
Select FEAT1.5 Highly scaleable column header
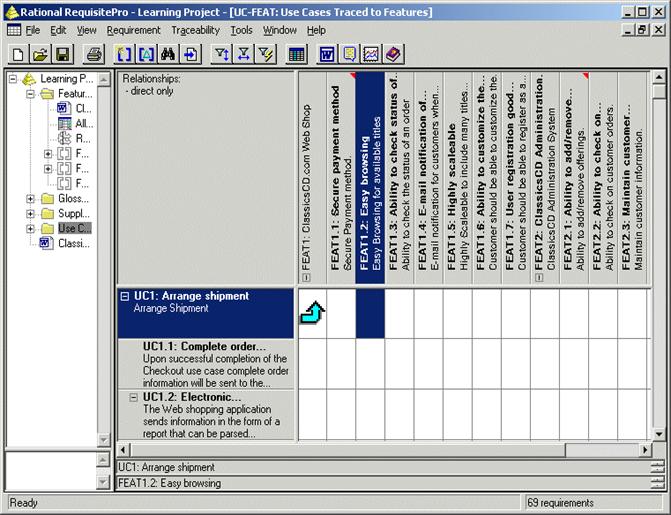point(457,178)
